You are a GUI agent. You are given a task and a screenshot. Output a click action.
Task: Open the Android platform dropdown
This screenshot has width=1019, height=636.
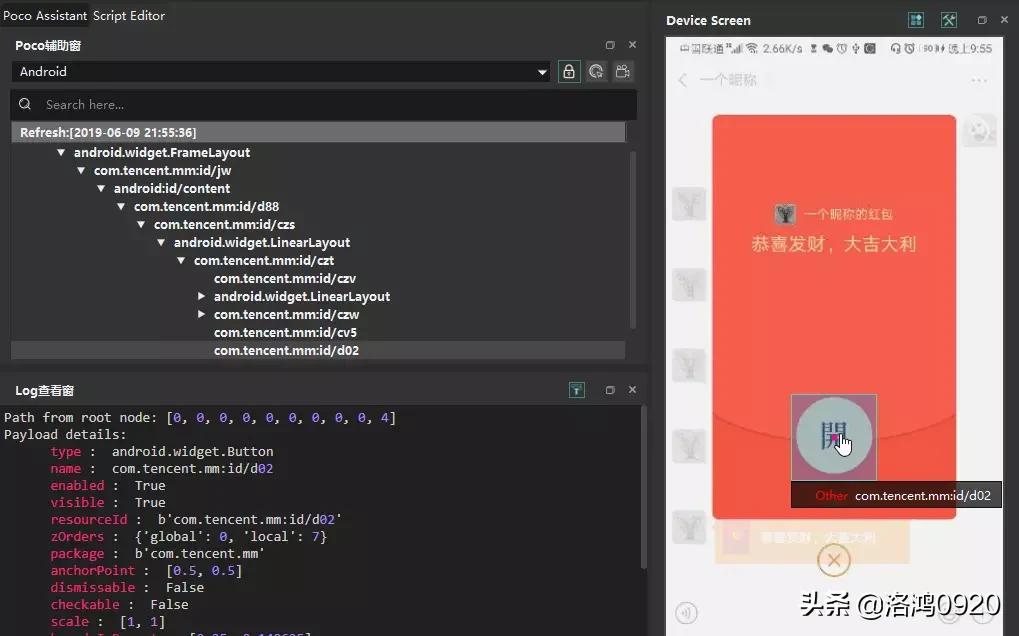pyautogui.click(x=541, y=71)
